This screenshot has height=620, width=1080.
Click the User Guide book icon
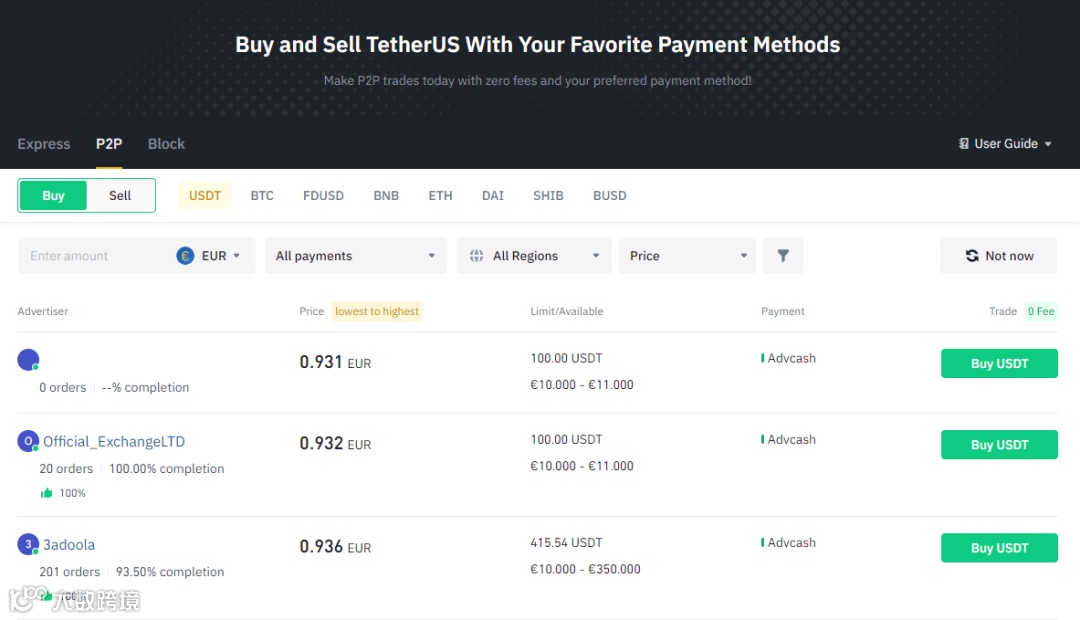point(964,144)
